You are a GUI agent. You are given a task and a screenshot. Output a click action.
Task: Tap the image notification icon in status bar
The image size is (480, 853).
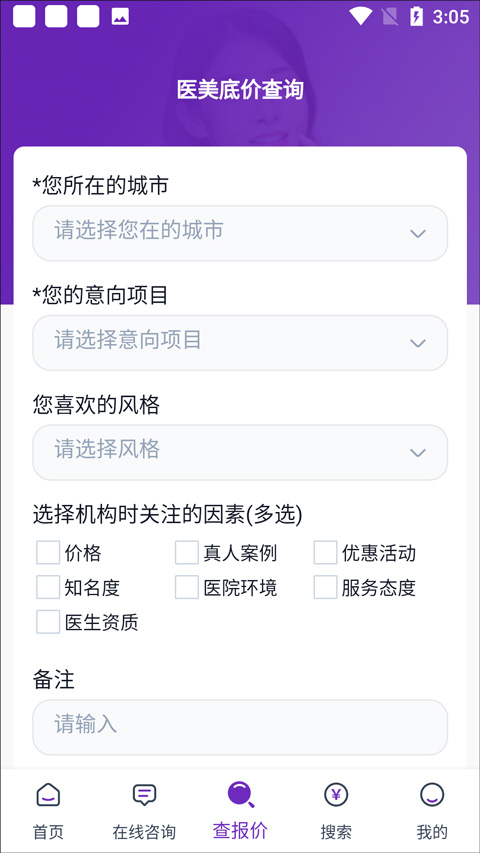click(120, 17)
